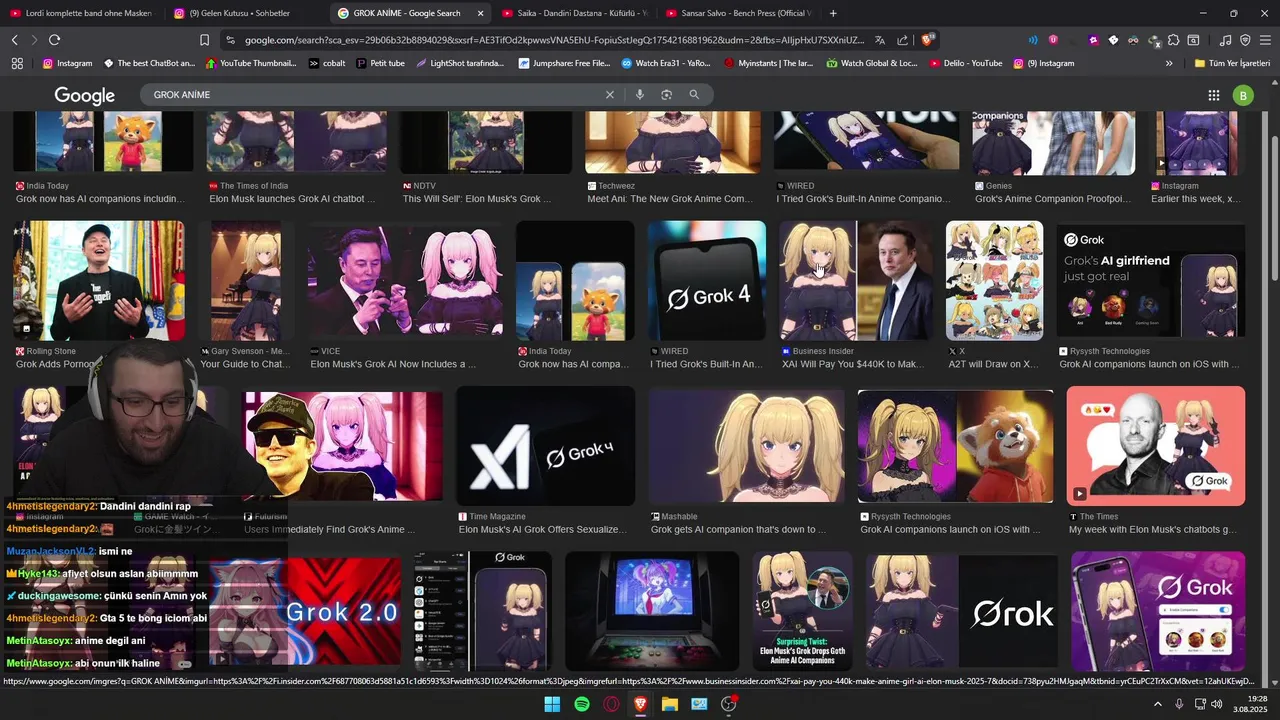Screen dimensions: 1280x720
Task: Click the address bar URL field
Action: click(x=555, y=40)
